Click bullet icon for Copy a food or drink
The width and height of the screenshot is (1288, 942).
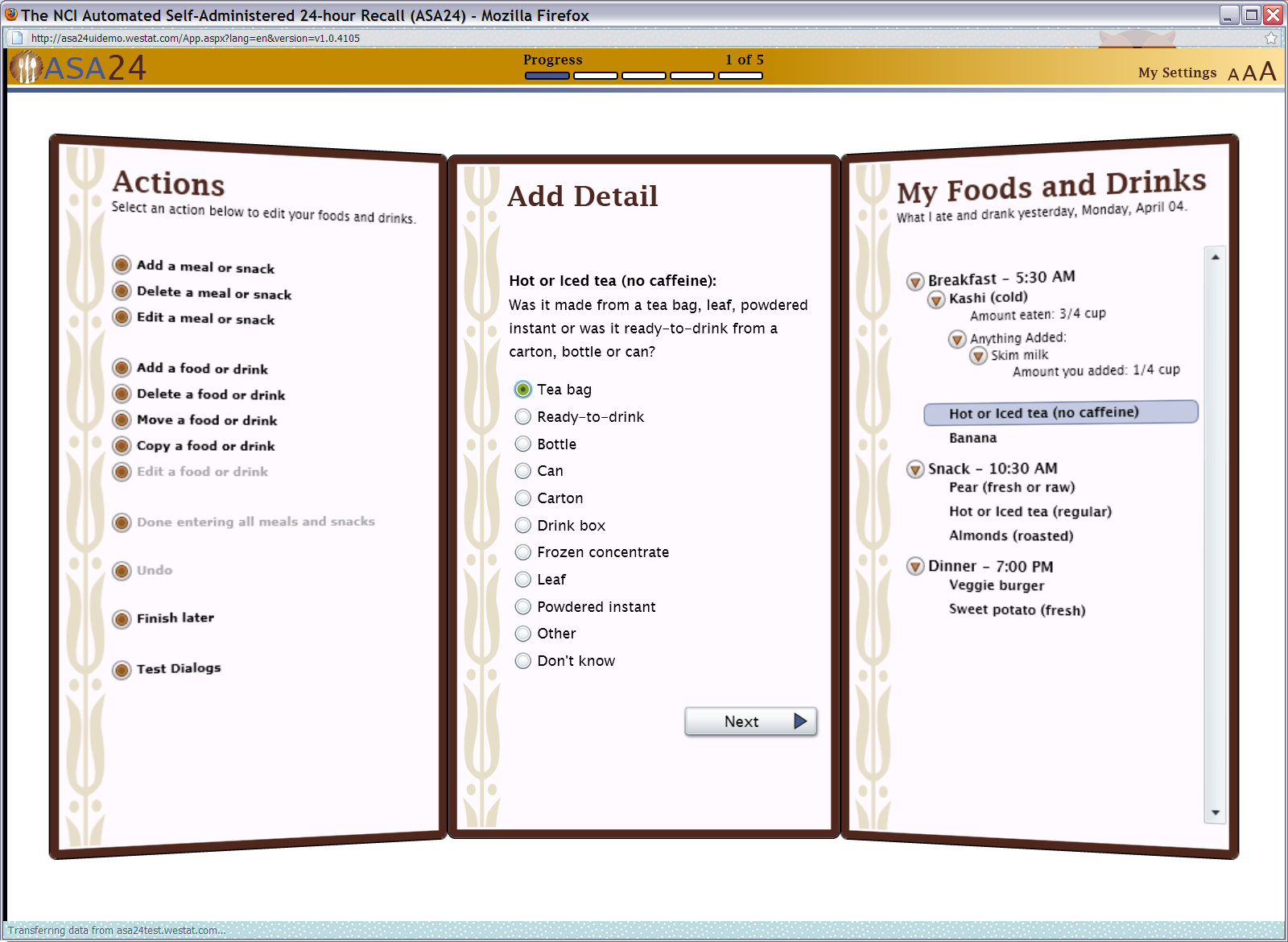point(122,445)
